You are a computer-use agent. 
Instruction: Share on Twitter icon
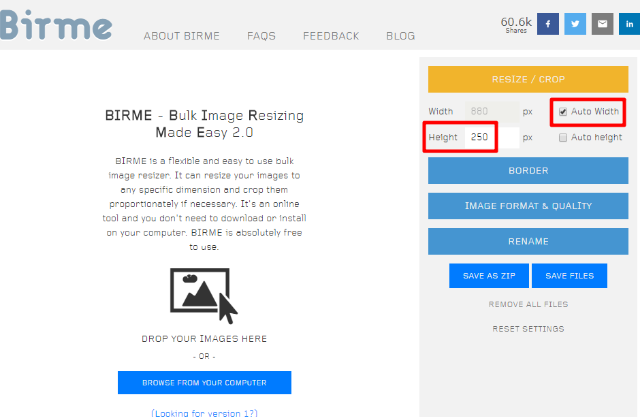coord(575,24)
